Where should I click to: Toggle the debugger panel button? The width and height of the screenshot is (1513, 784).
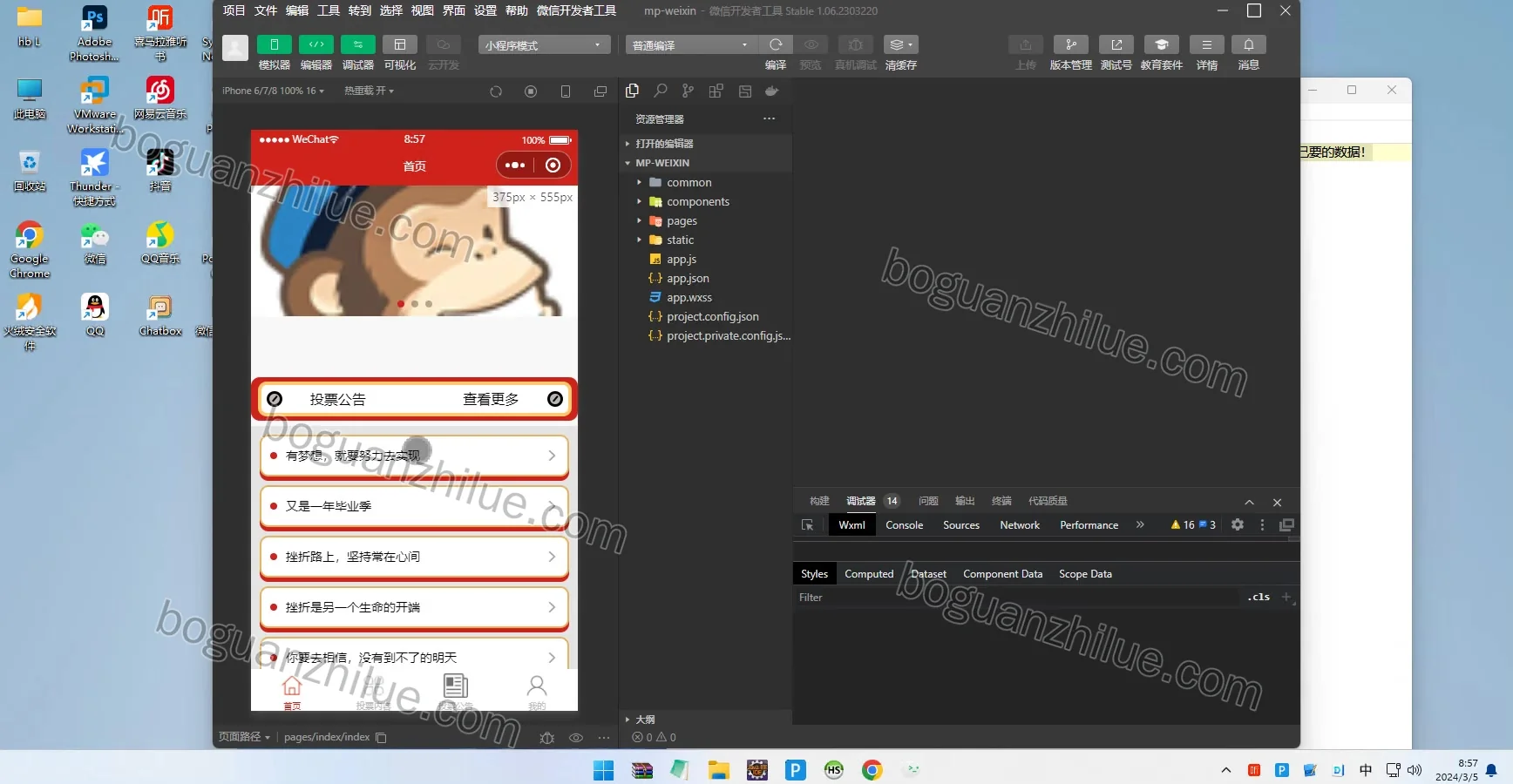coord(357,44)
